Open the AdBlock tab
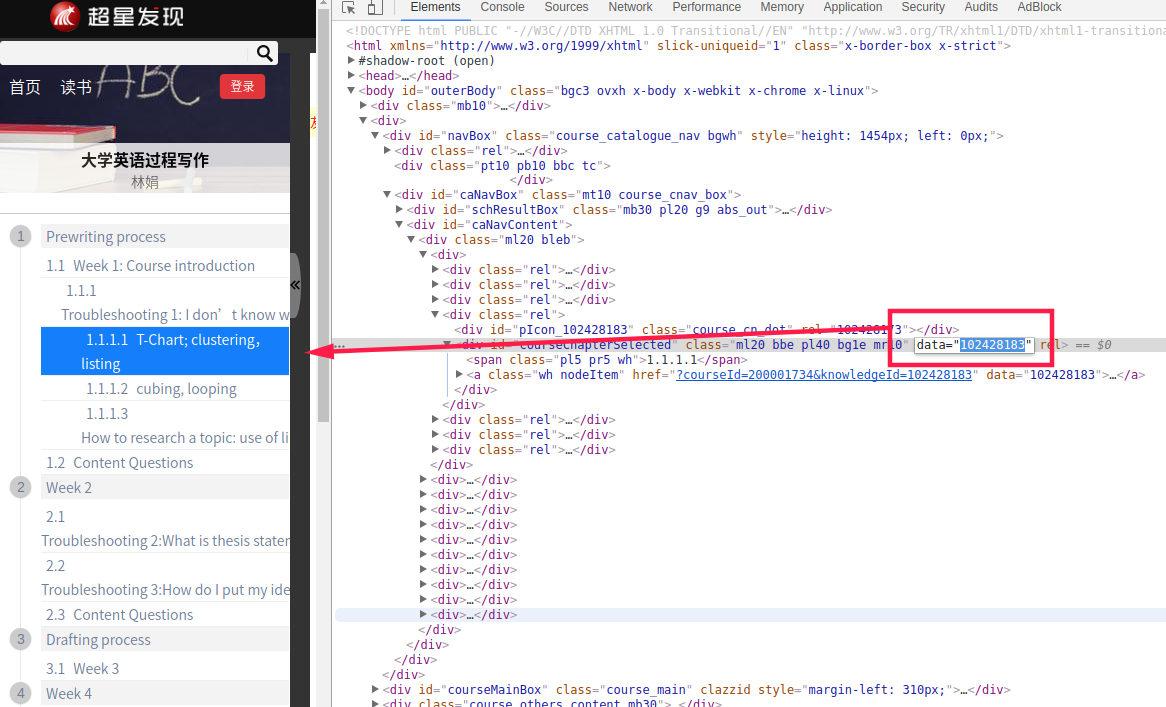This screenshot has height=707, width=1166. click(1039, 7)
